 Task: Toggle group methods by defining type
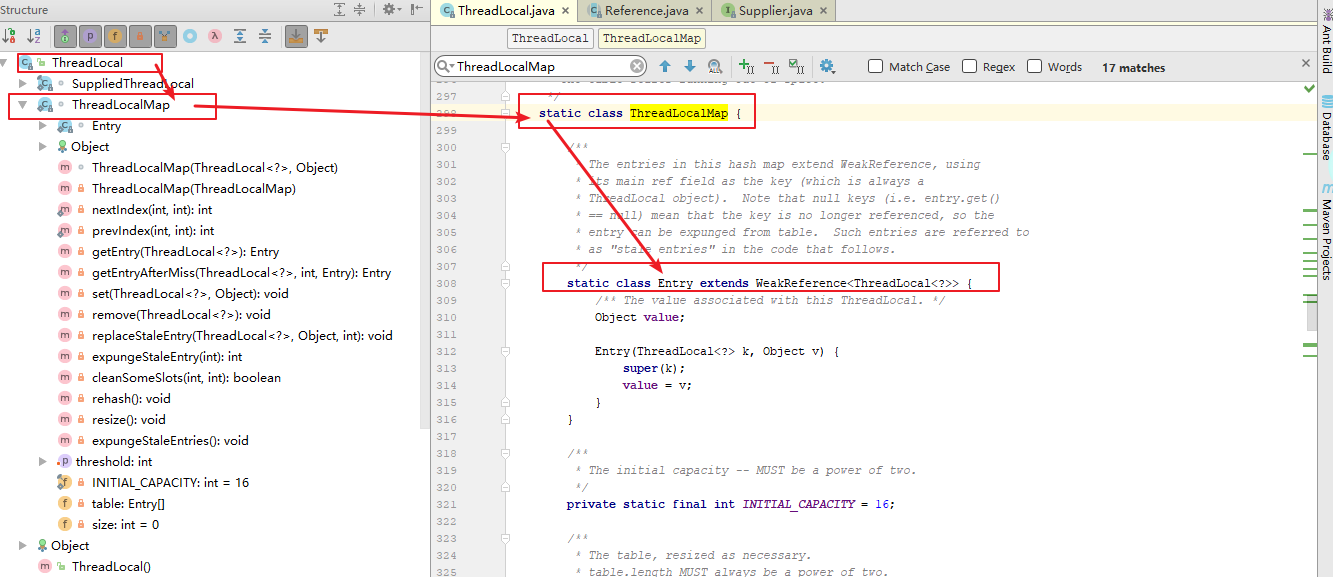[165, 36]
